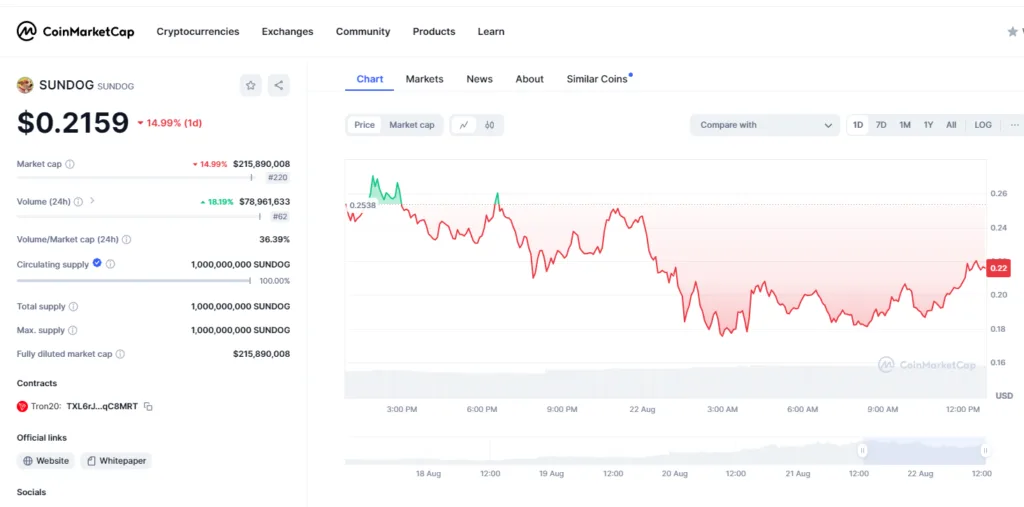Open the Cryptocurrencies menu
The image size is (1024, 507).
[x=198, y=31]
